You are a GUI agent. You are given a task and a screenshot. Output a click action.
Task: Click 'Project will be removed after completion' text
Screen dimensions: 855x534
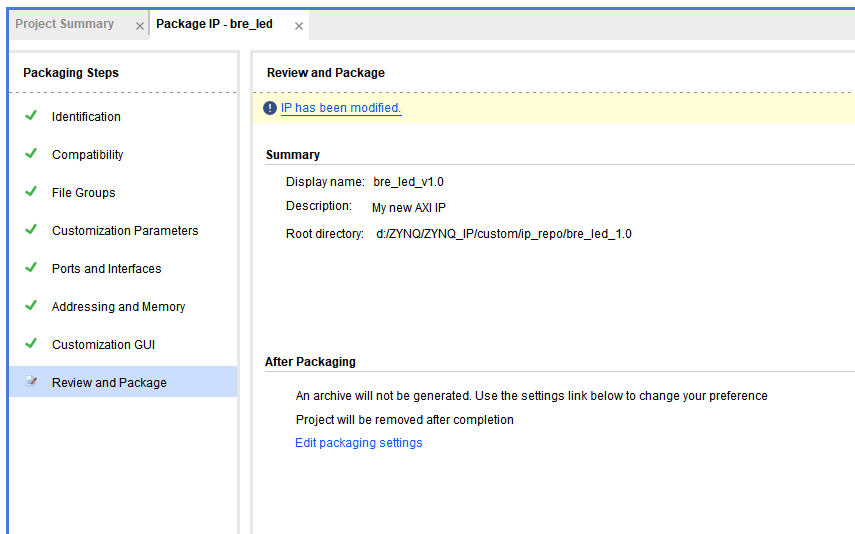(x=405, y=420)
